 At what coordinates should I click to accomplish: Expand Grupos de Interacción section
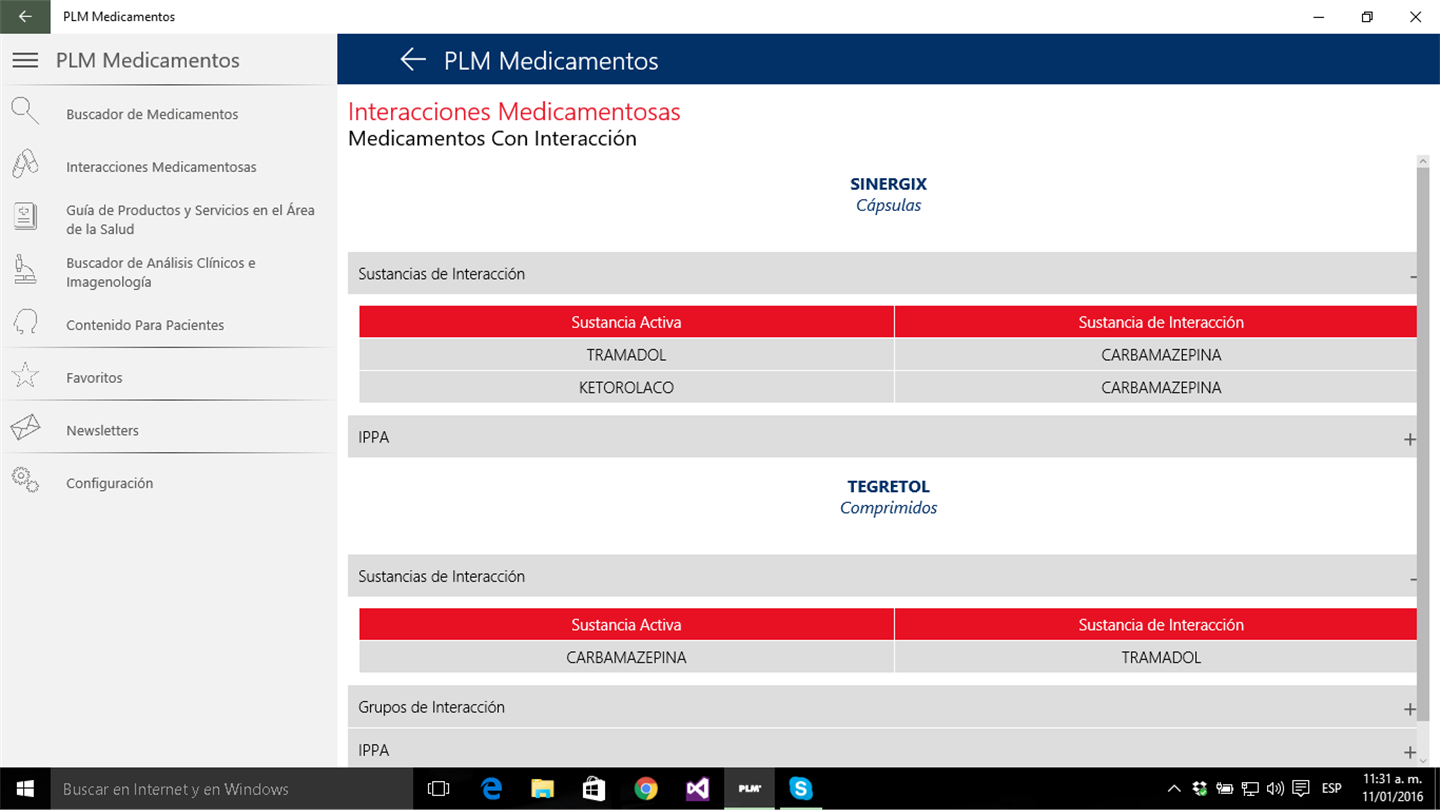tap(882, 707)
